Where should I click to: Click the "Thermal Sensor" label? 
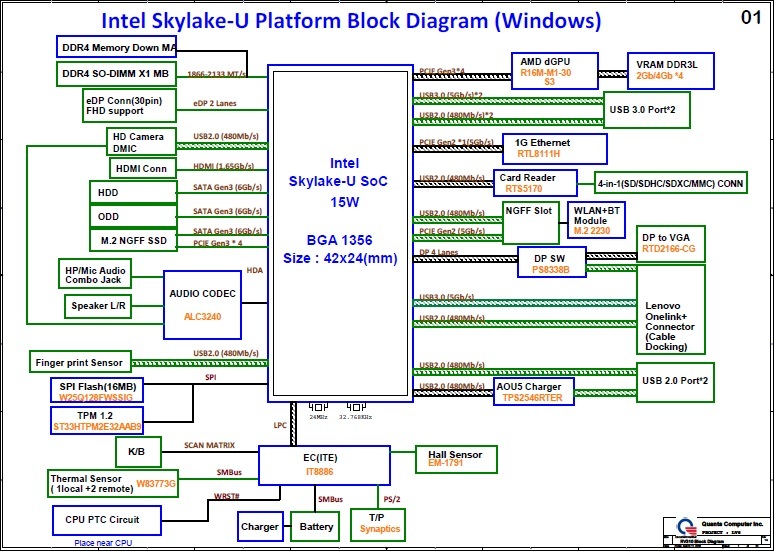point(86,479)
